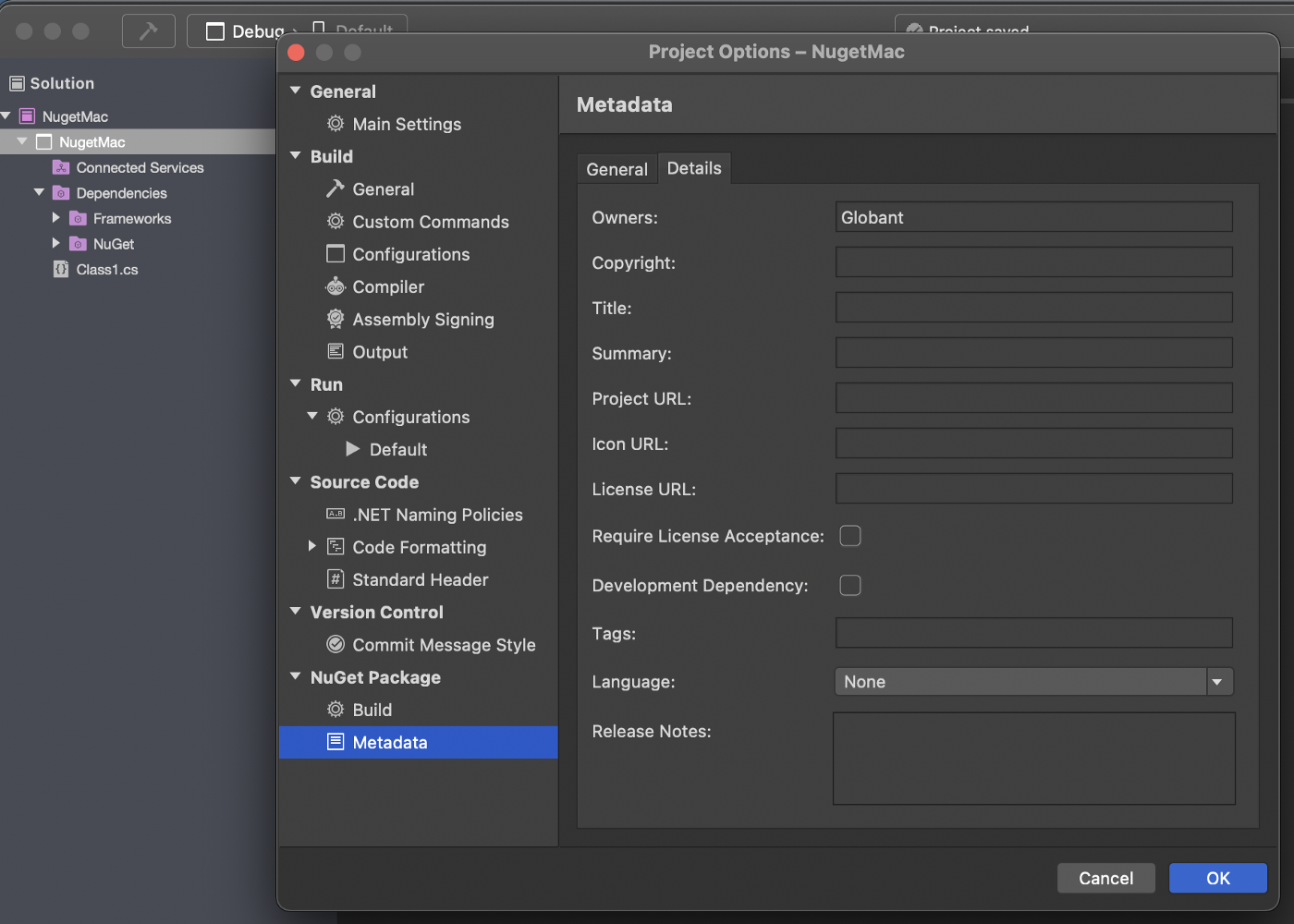
Task: Open the Debug configuration selector in toolbar
Action: (247, 31)
